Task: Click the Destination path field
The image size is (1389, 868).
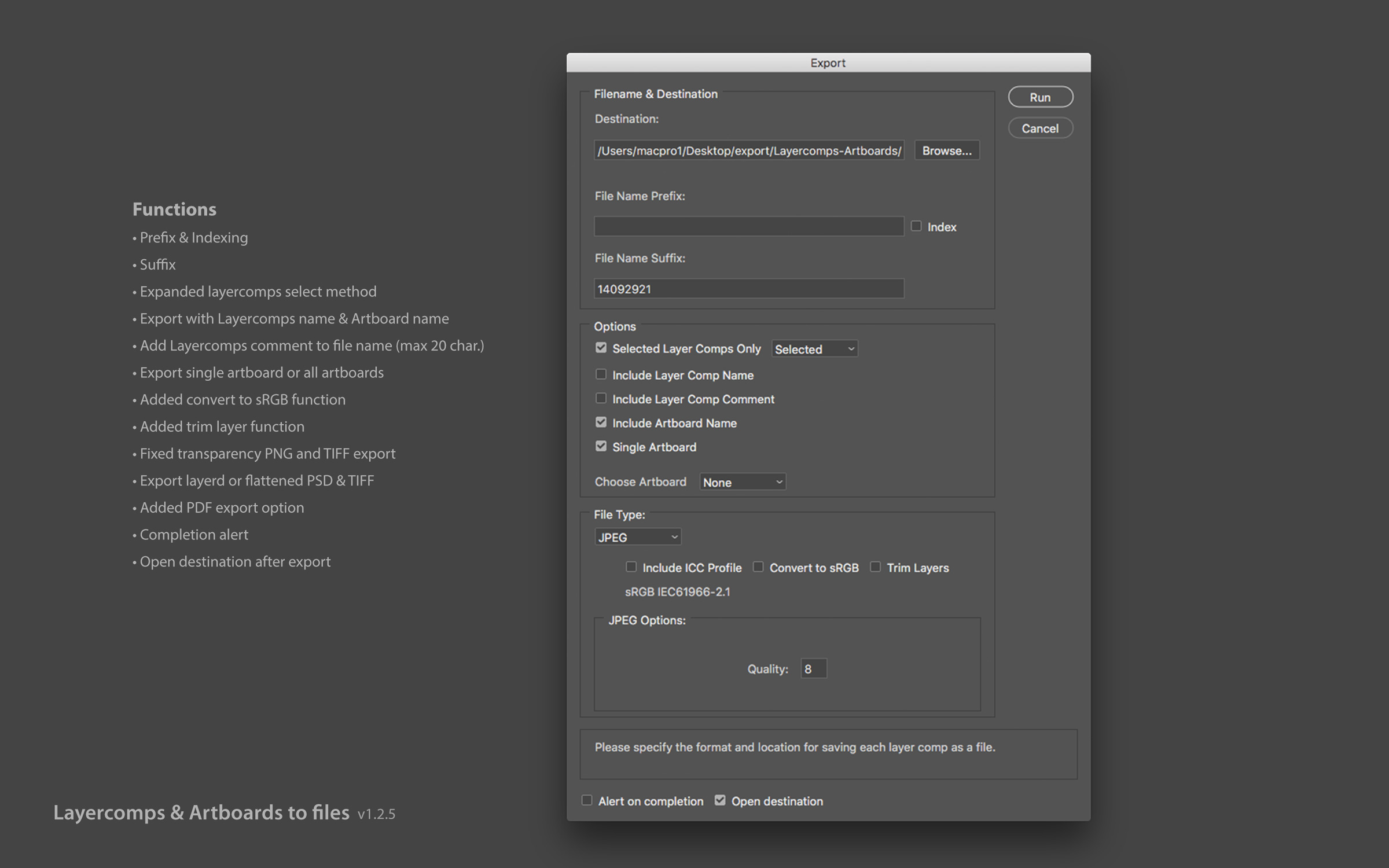Action: [748, 150]
